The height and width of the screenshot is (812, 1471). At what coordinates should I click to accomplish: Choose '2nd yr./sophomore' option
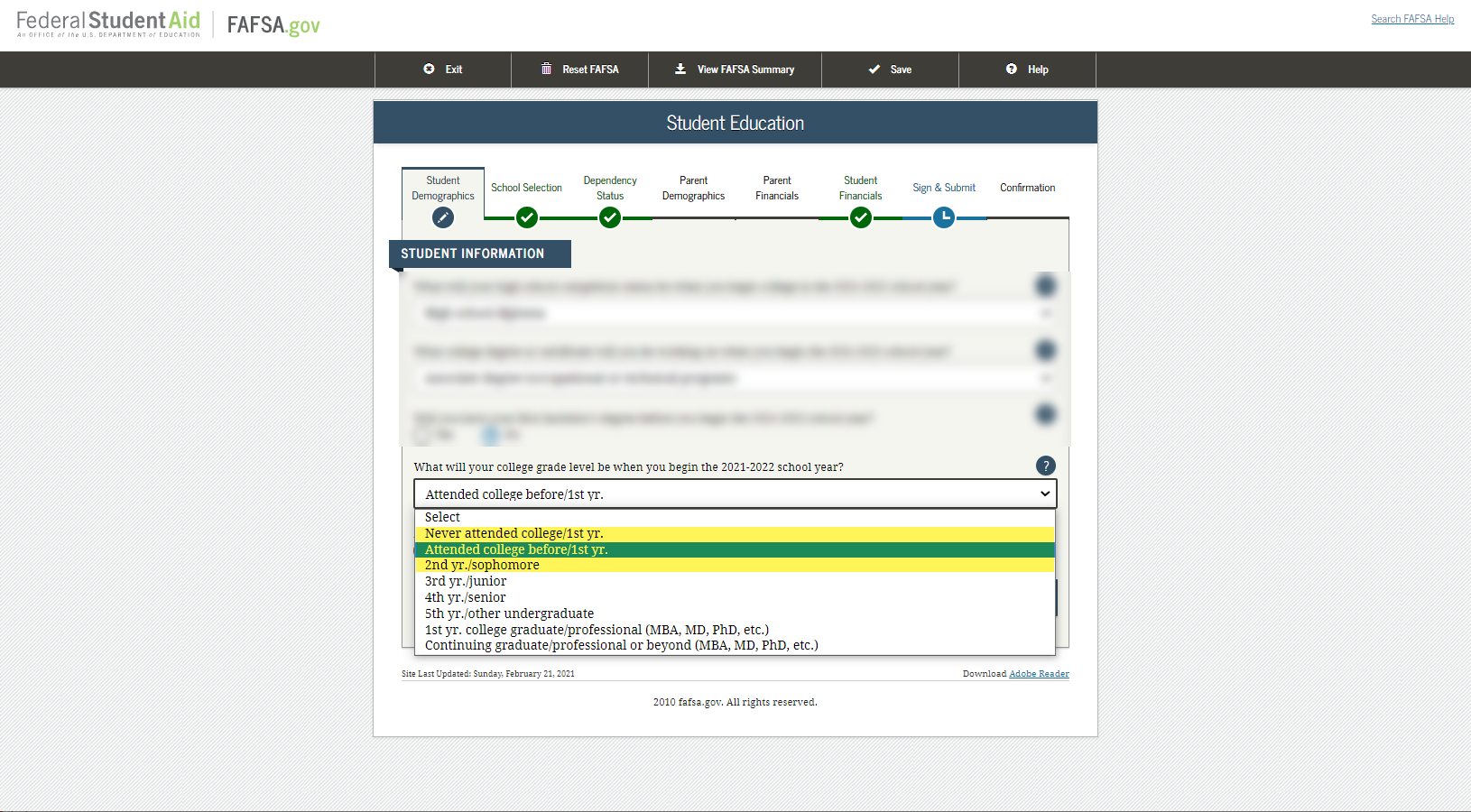(735, 565)
